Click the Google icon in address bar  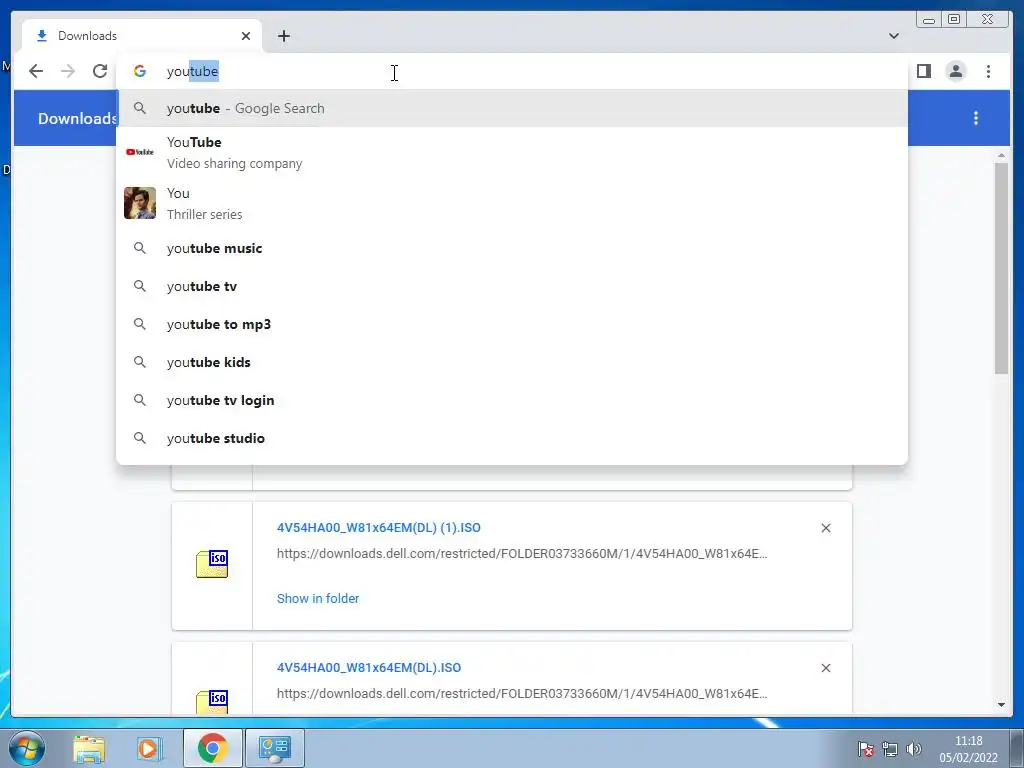pyautogui.click(x=140, y=71)
